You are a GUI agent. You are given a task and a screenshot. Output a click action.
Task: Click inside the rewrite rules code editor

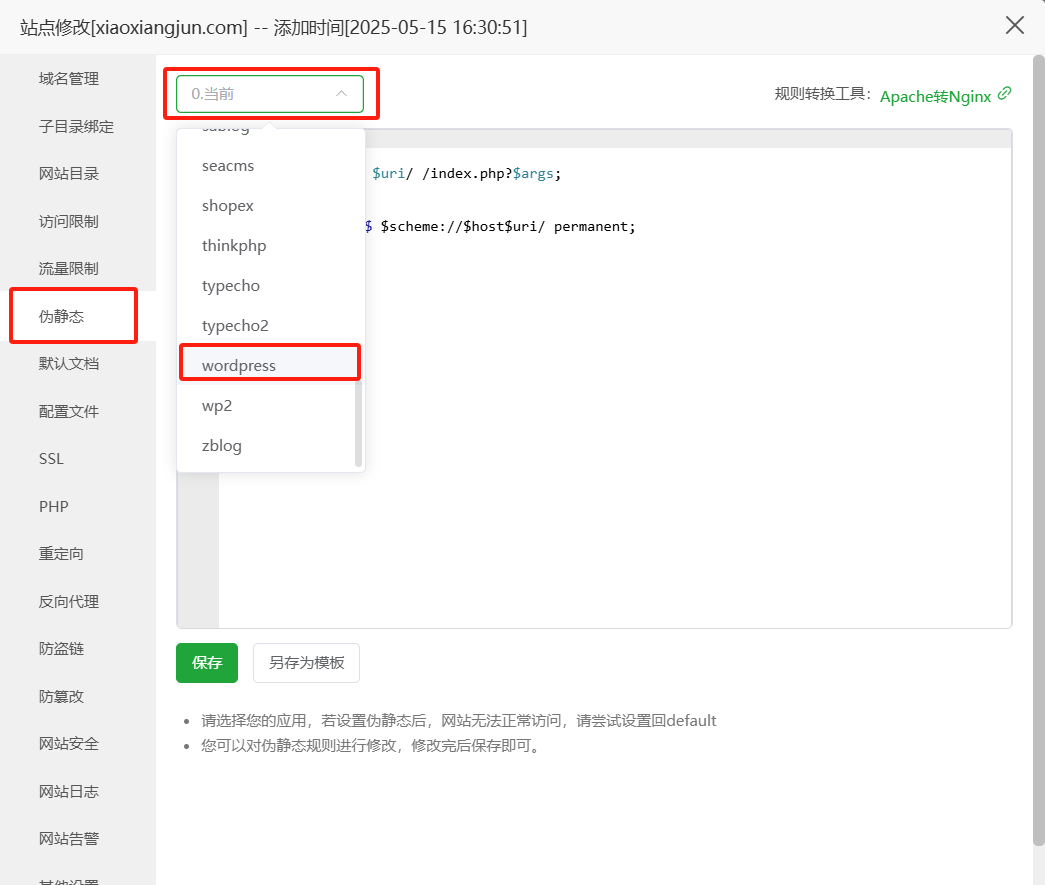pos(650,450)
